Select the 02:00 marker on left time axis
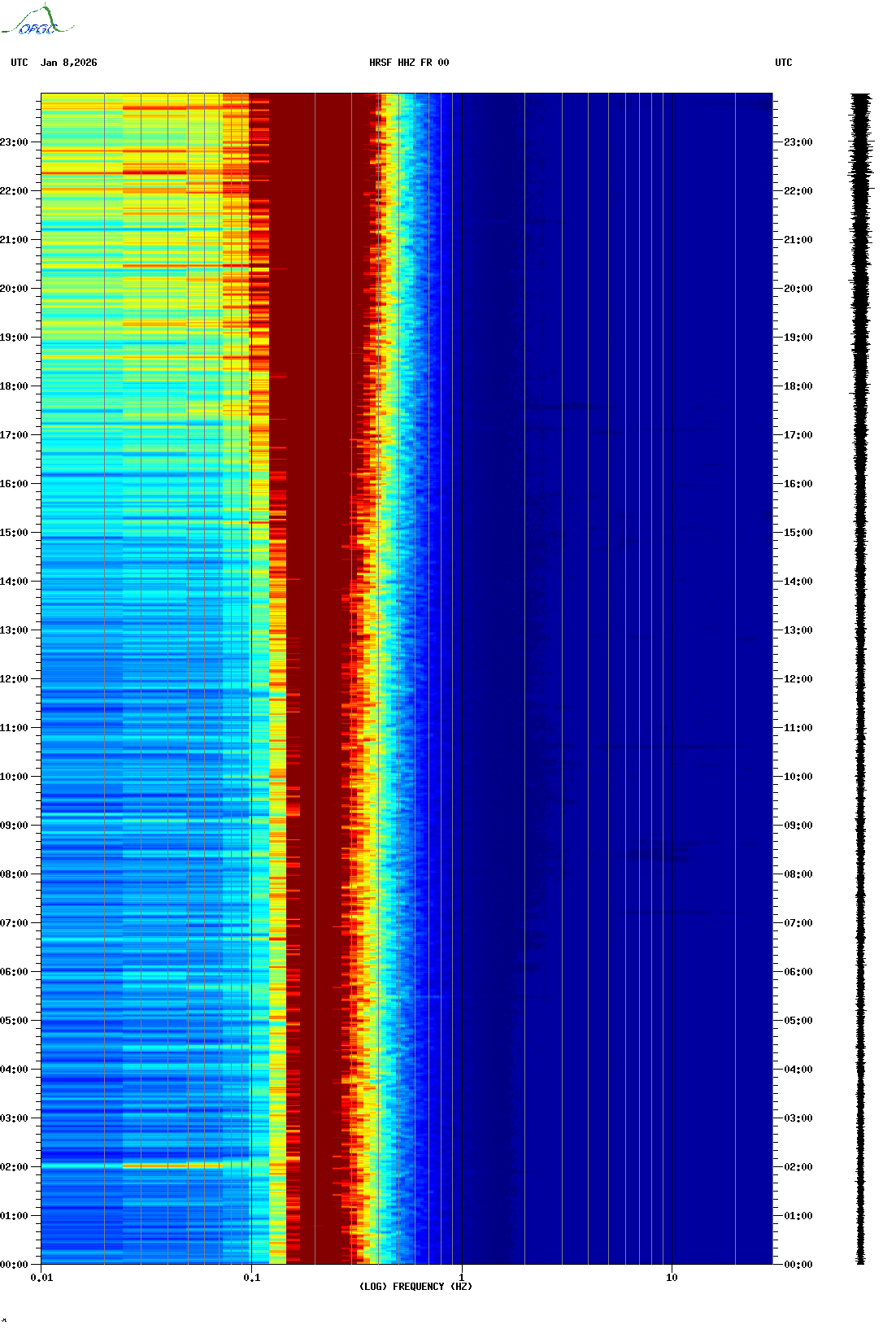The height and width of the screenshot is (1329, 896). coord(14,1167)
